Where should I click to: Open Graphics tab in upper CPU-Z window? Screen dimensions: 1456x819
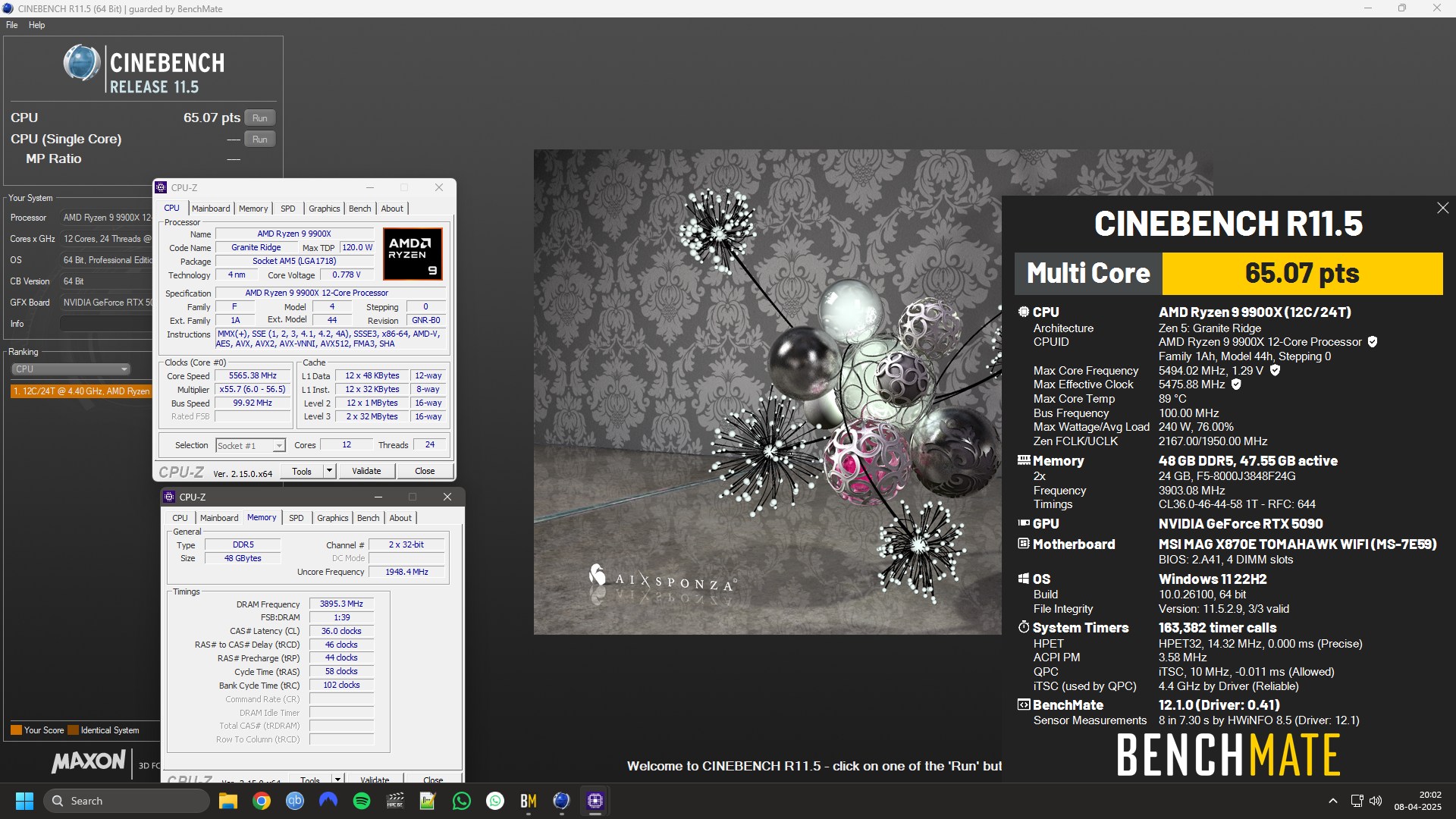[325, 209]
